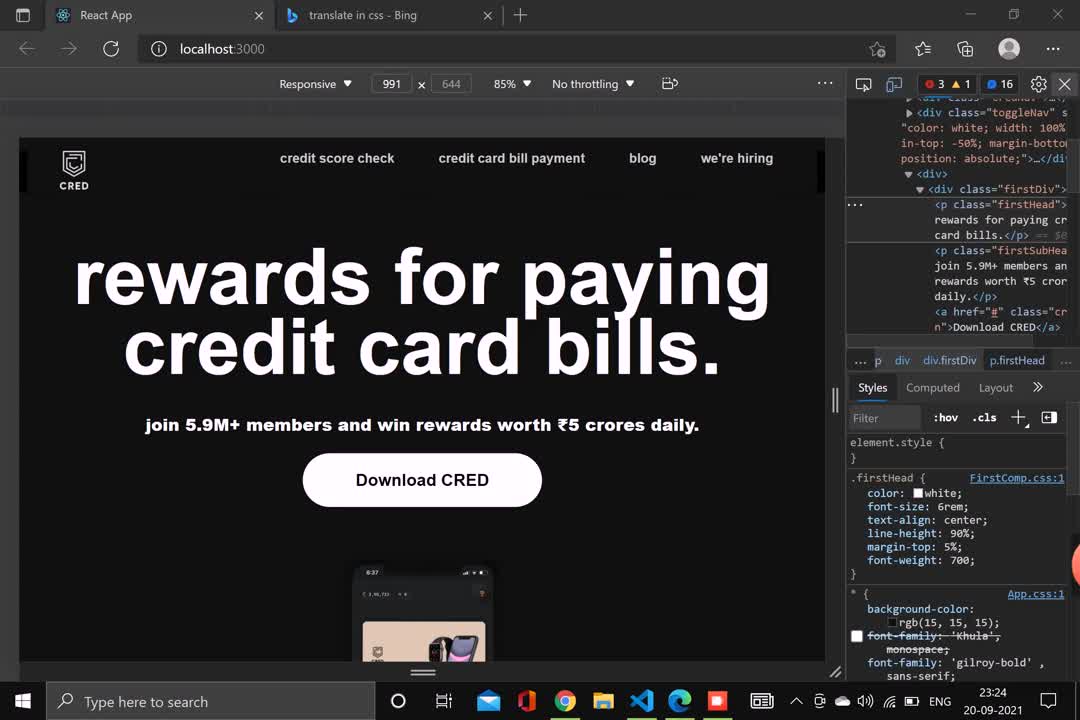The width and height of the screenshot is (1080, 720).
Task: Switch to the Computed tab
Action: tap(932, 388)
